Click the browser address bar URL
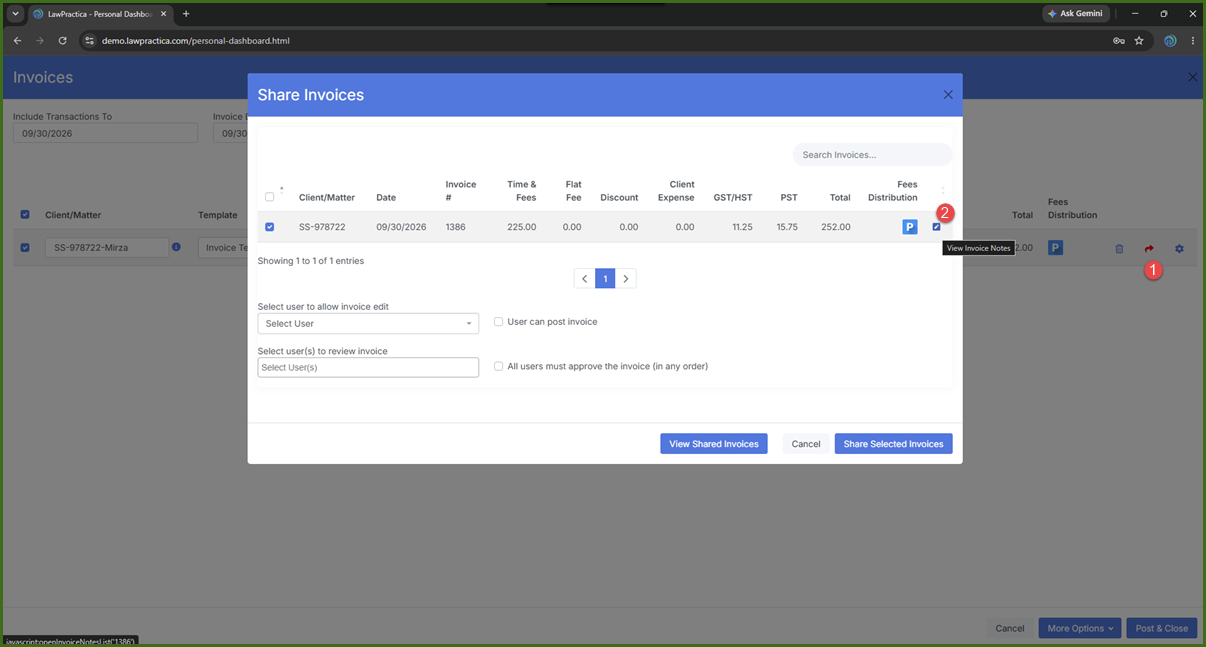Screen dimensions: 1206x647 (x=196, y=41)
